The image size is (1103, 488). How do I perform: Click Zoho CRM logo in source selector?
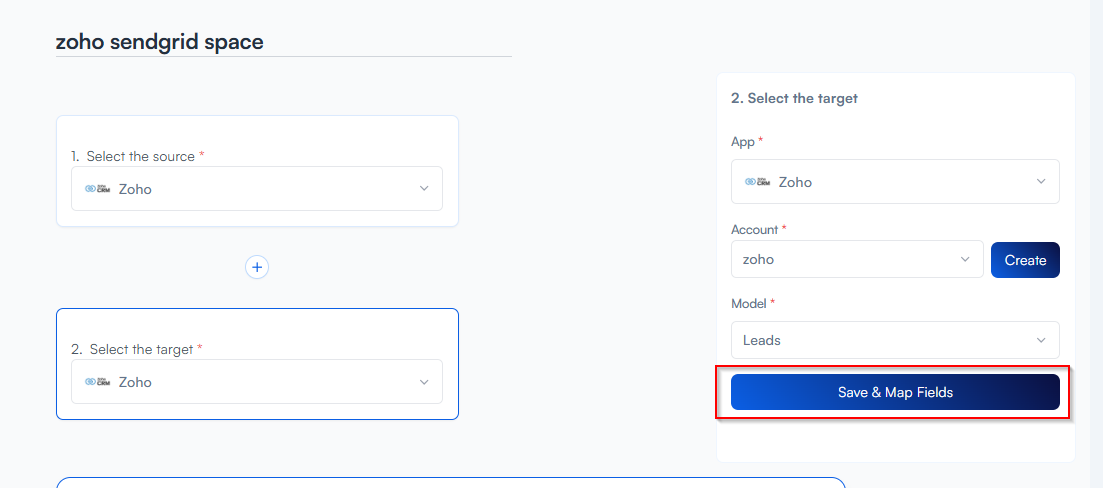click(97, 188)
